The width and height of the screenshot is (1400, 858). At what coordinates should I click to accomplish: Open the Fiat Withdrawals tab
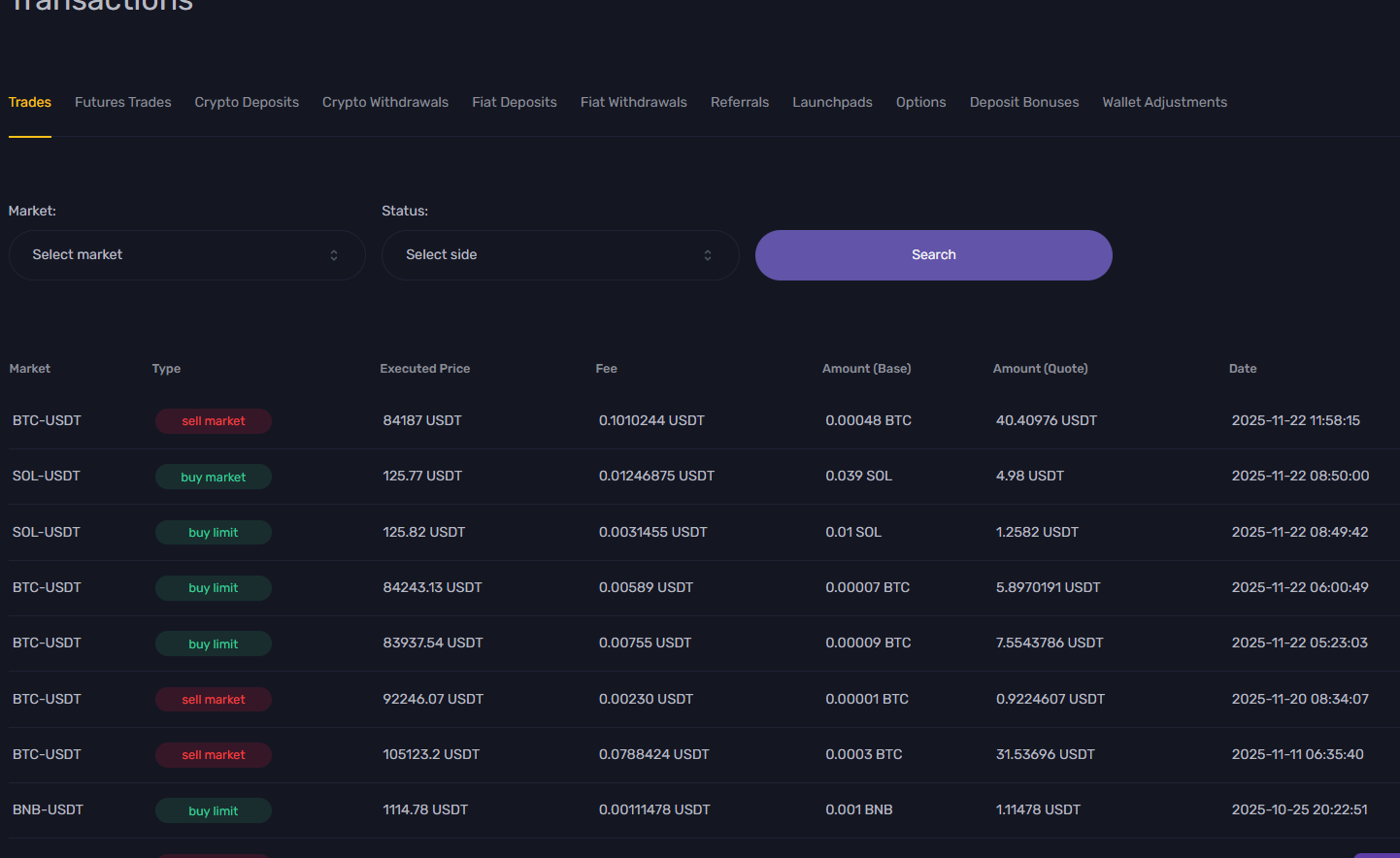click(x=633, y=102)
